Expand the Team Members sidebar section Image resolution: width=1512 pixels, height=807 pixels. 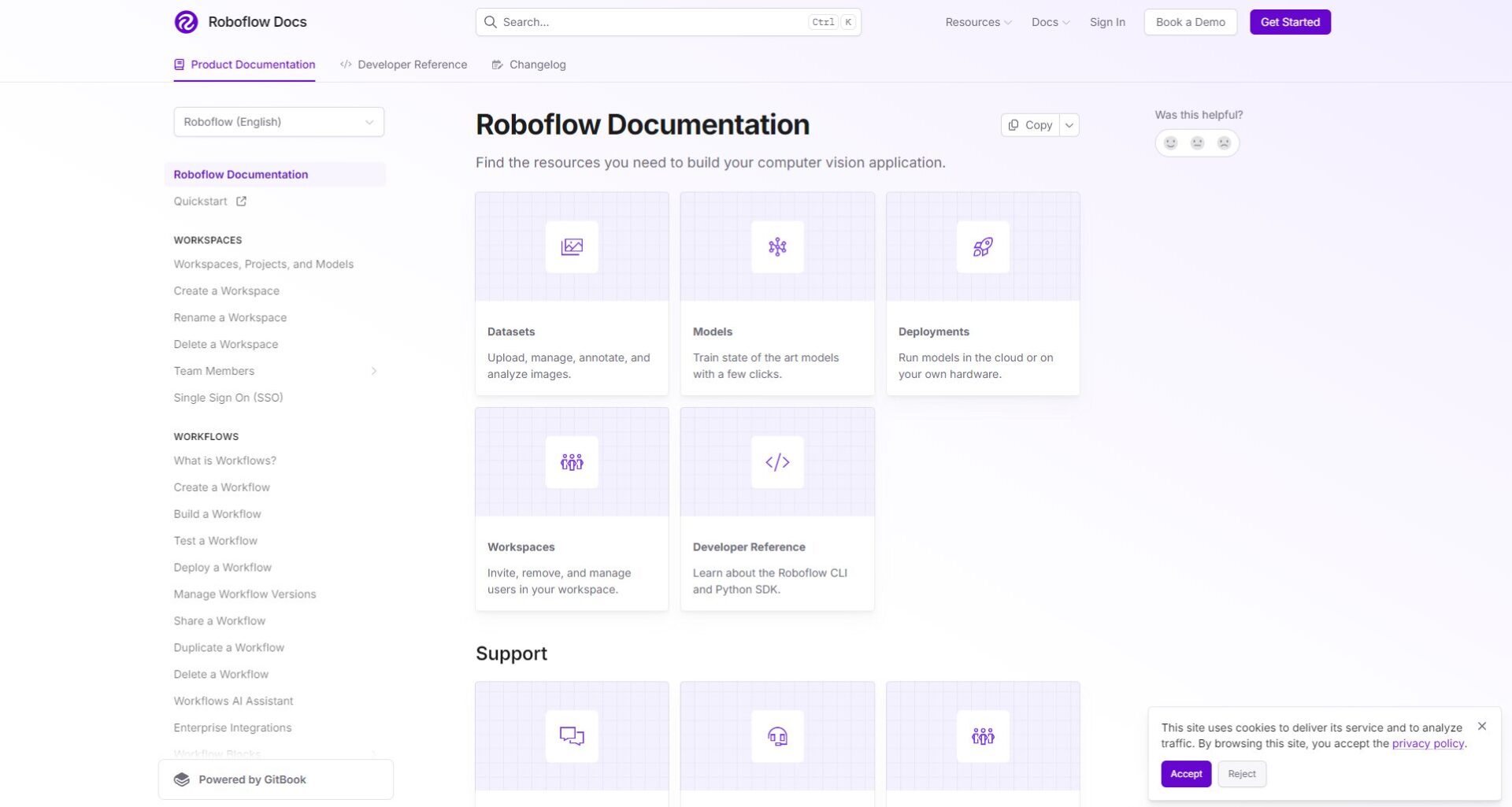point(373,371)
